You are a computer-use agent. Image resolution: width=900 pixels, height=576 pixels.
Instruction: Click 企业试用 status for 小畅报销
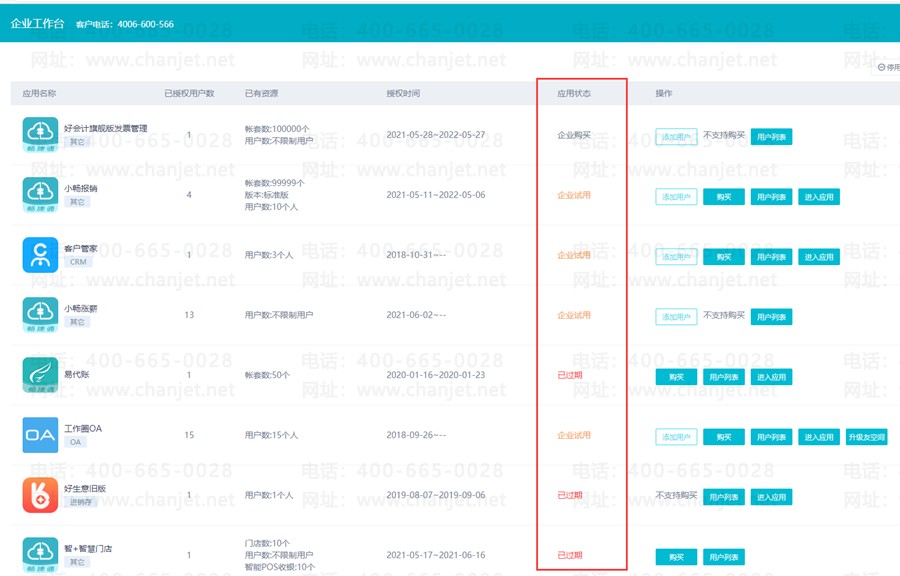pyautogui.click(x=574, y=195)
